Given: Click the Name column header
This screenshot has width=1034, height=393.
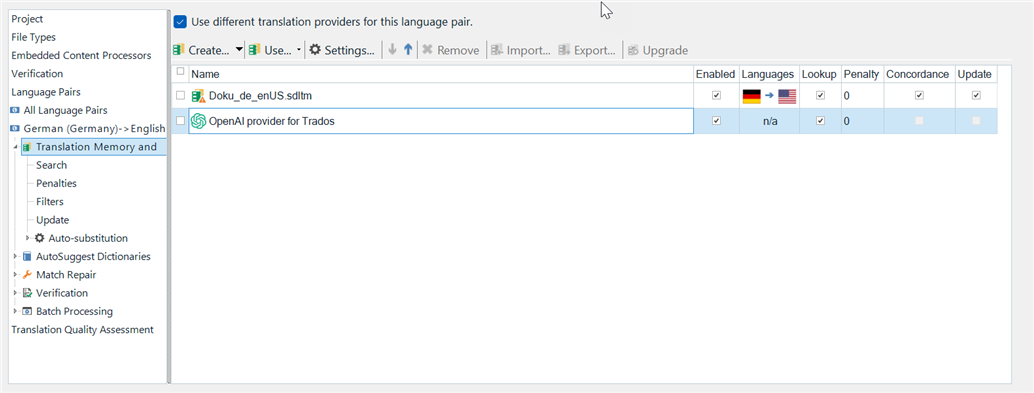Looking at the screenshot, I should click(x=441, y=74).
